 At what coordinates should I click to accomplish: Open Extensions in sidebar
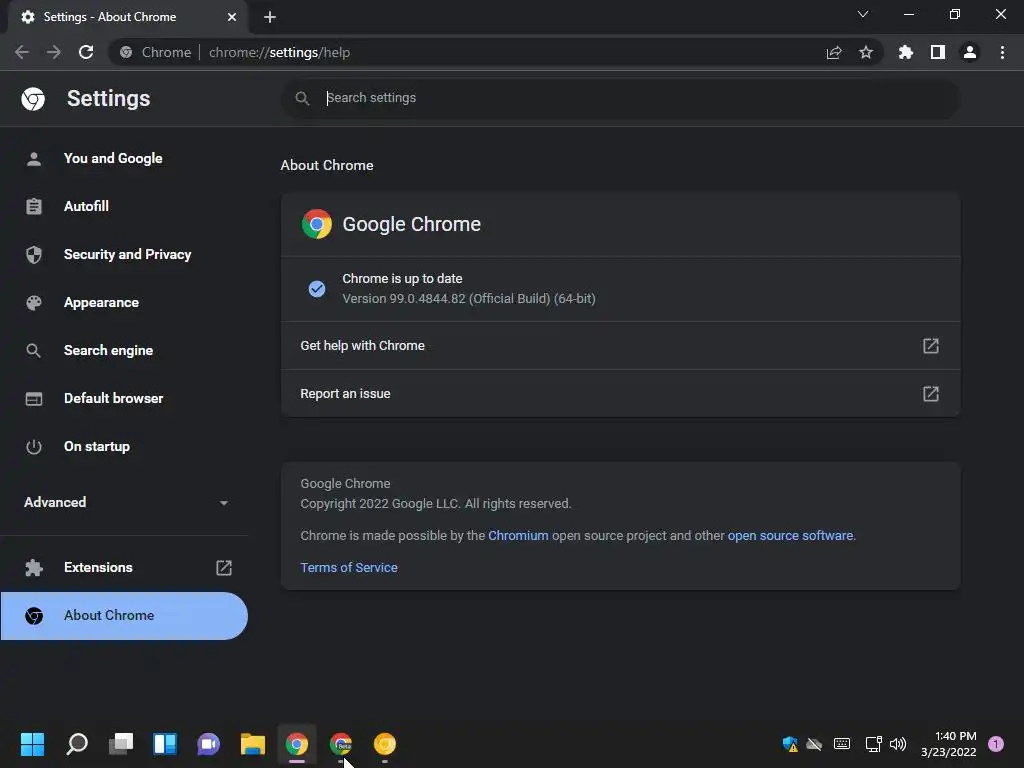[124, 568]
